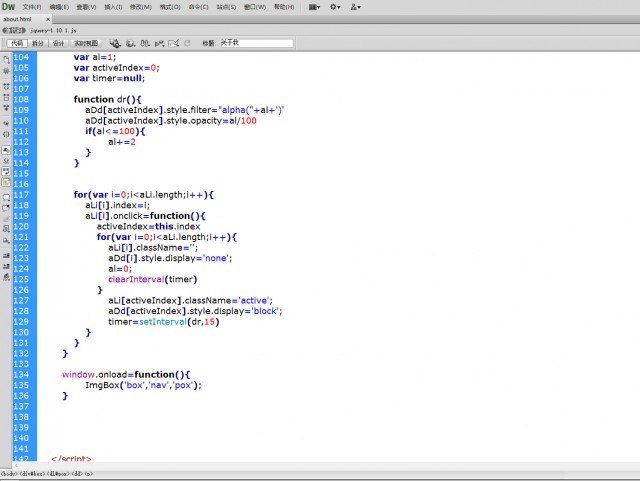The width and height of the screenshot is (640, 481).
Task: Switch to 拆分 view
Action: [x=38, y=43]
